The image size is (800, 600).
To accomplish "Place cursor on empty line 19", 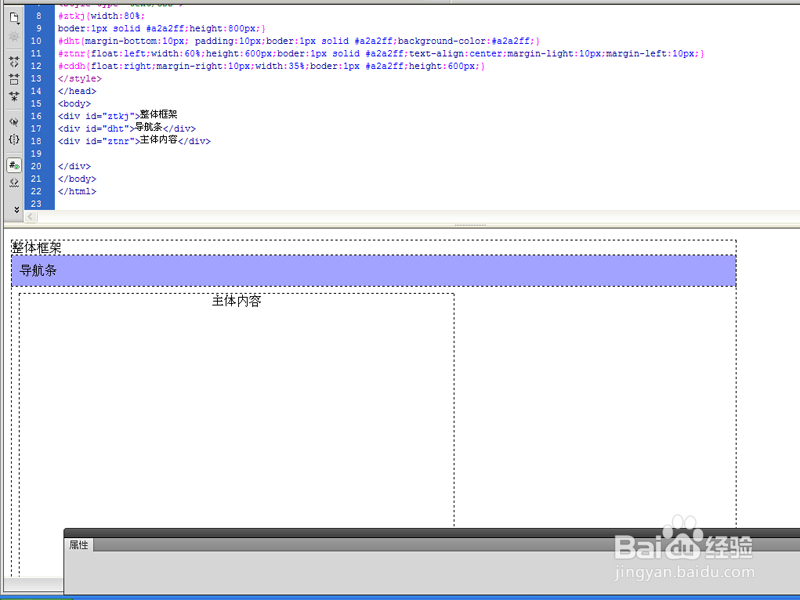I will coord(427,154).
